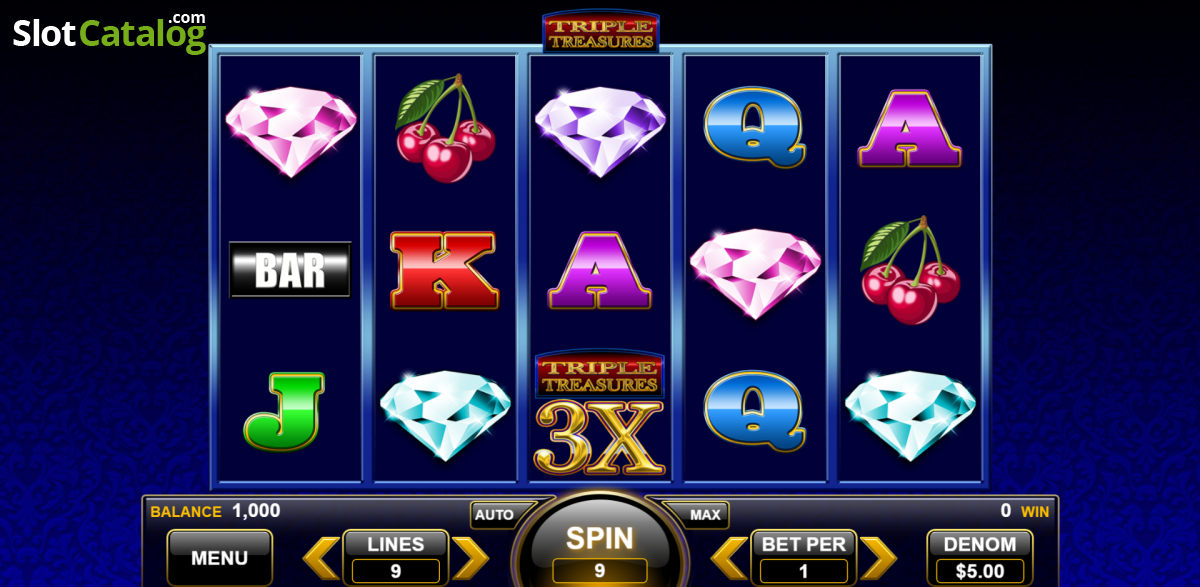The height and width of the screenshot is (587, 1200).
Task: Enable MAX bet
Action: [705, 515]
